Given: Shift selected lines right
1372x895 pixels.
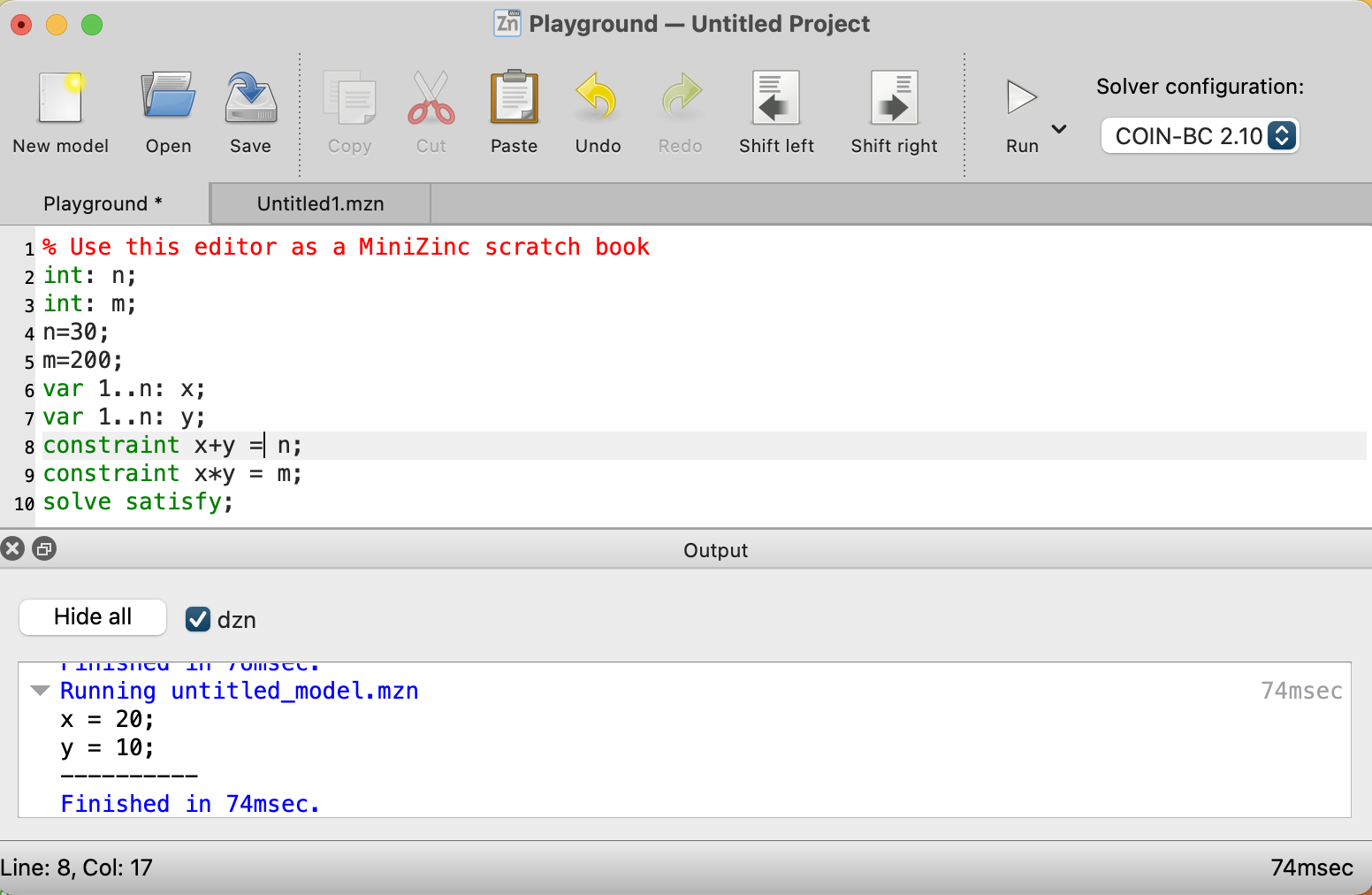Looking at the screenshot, I should (894, 97).
